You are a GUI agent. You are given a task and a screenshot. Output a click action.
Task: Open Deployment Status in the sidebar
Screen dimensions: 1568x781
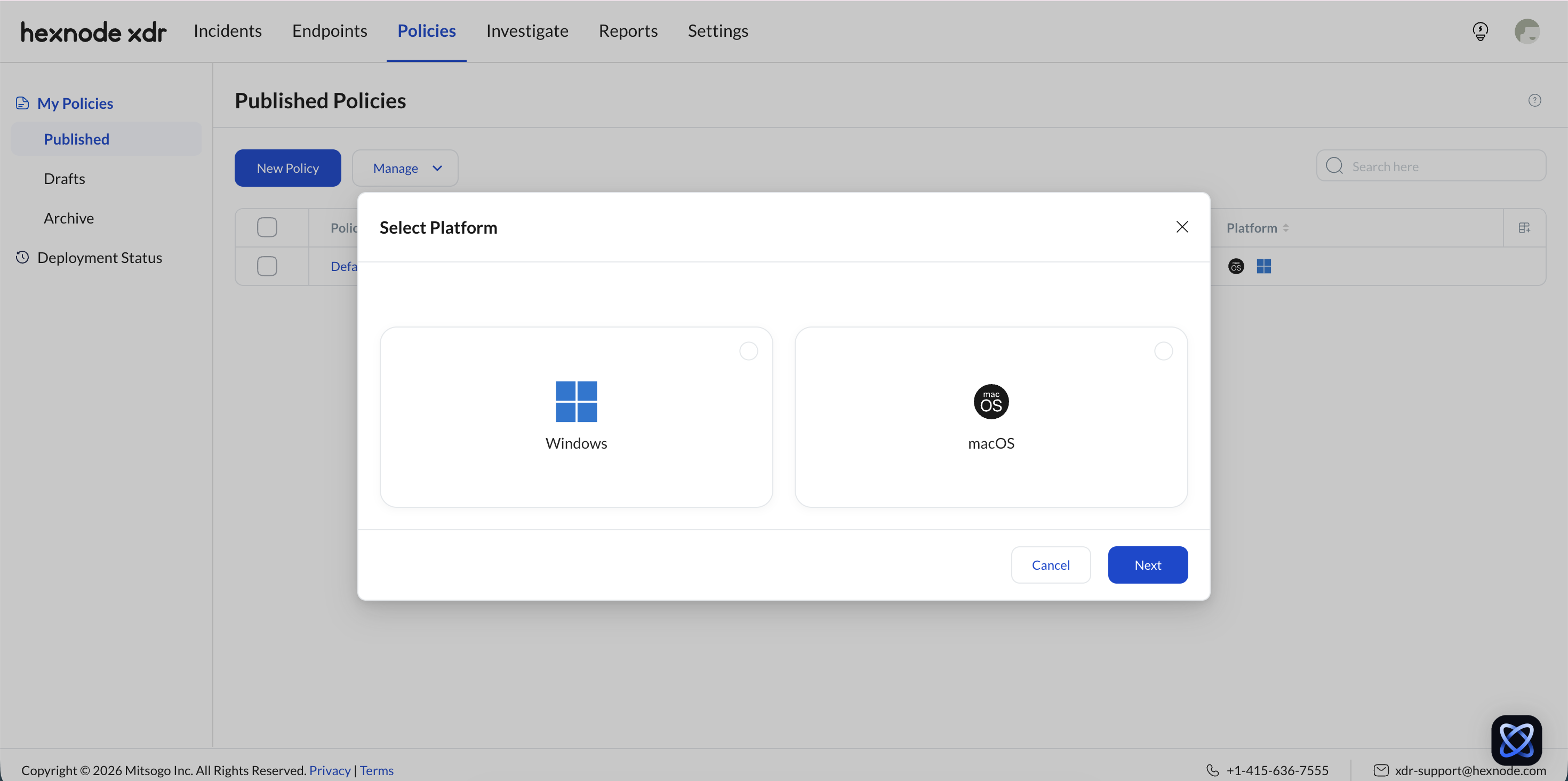point(100,257)
